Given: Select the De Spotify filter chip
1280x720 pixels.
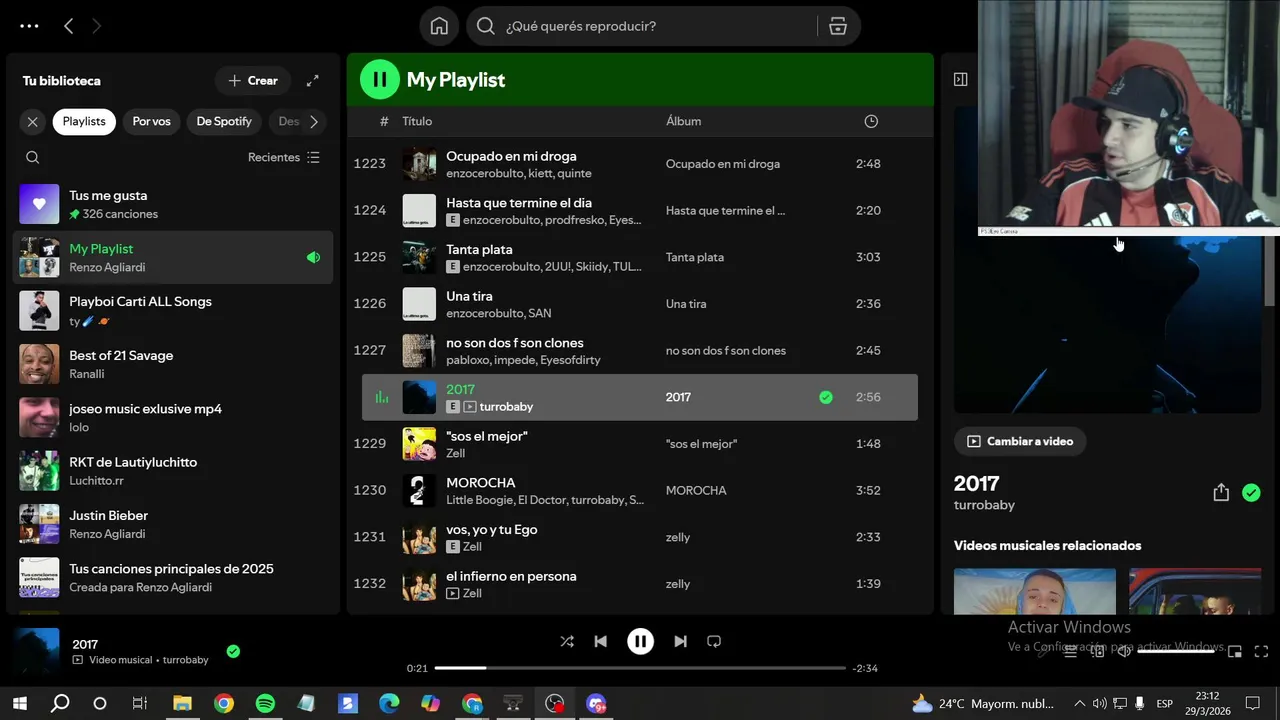Looking at the screenshot, I should (x=224, y=121).
